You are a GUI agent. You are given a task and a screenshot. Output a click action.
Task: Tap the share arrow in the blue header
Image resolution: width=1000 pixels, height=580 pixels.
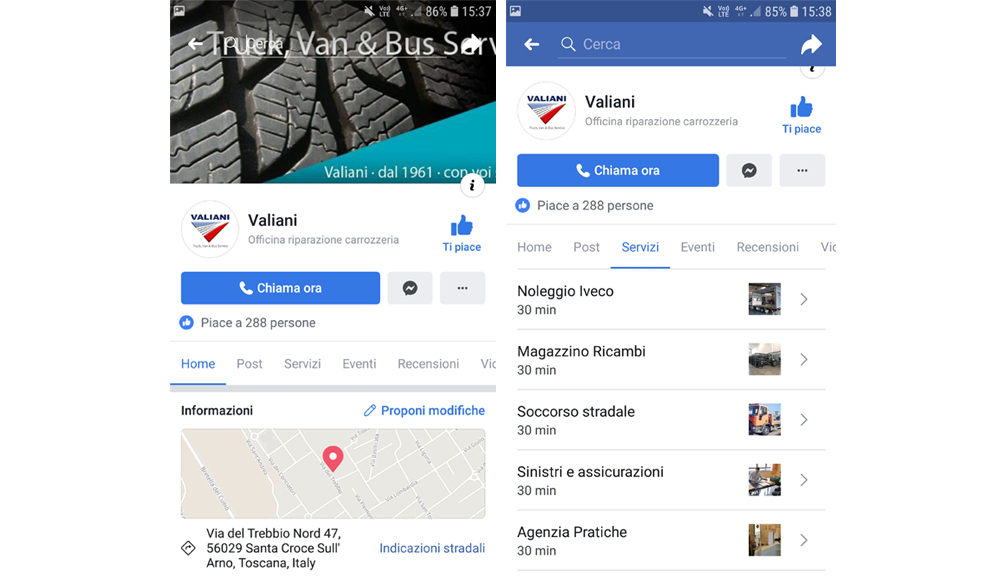811,44
